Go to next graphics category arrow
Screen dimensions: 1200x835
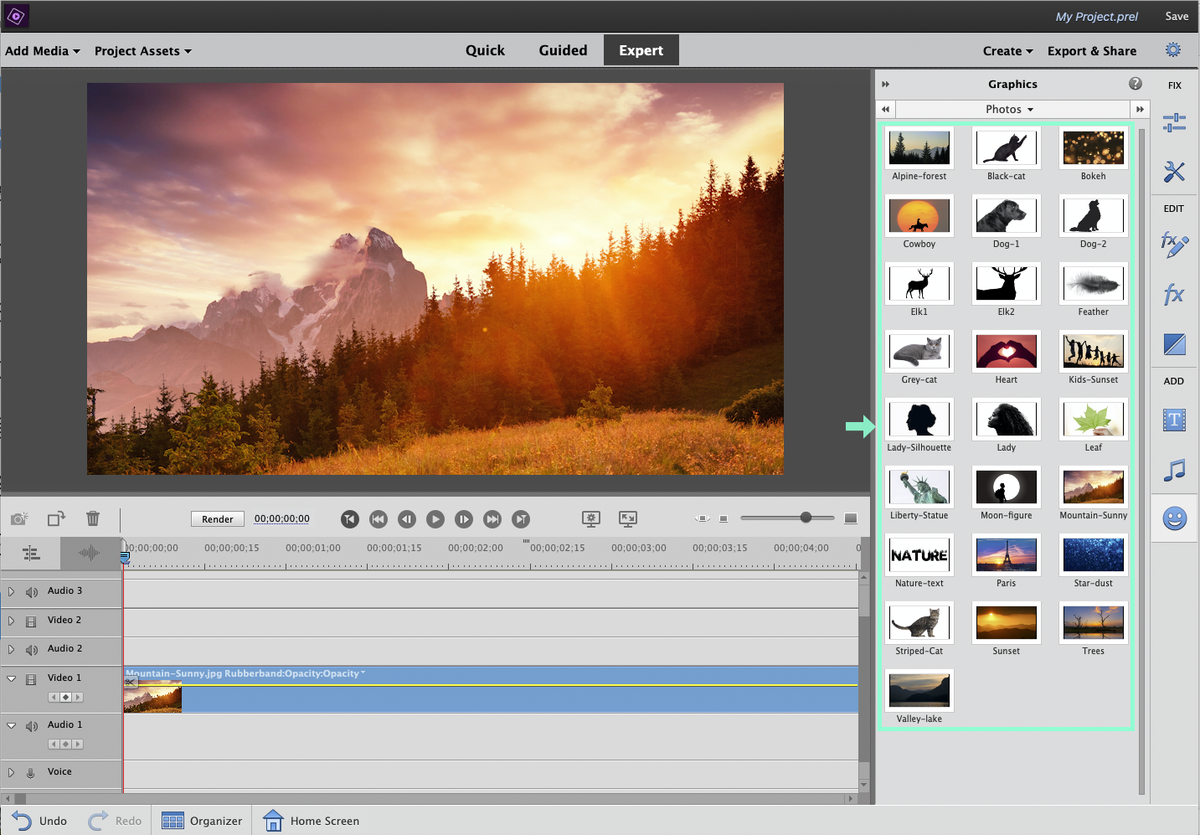coord(1140,109)
